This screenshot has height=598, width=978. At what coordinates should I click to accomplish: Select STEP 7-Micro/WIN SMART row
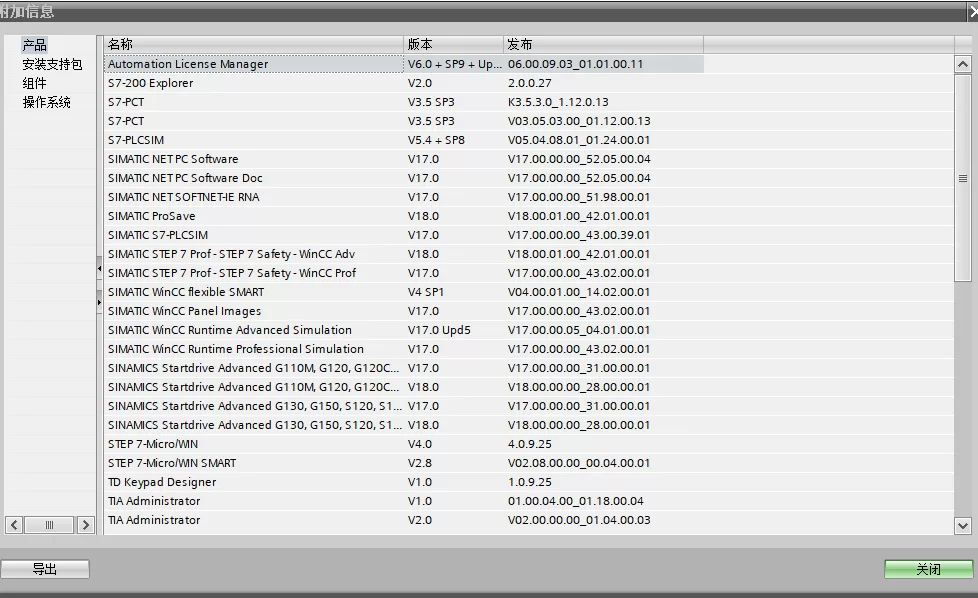point(404,463)
